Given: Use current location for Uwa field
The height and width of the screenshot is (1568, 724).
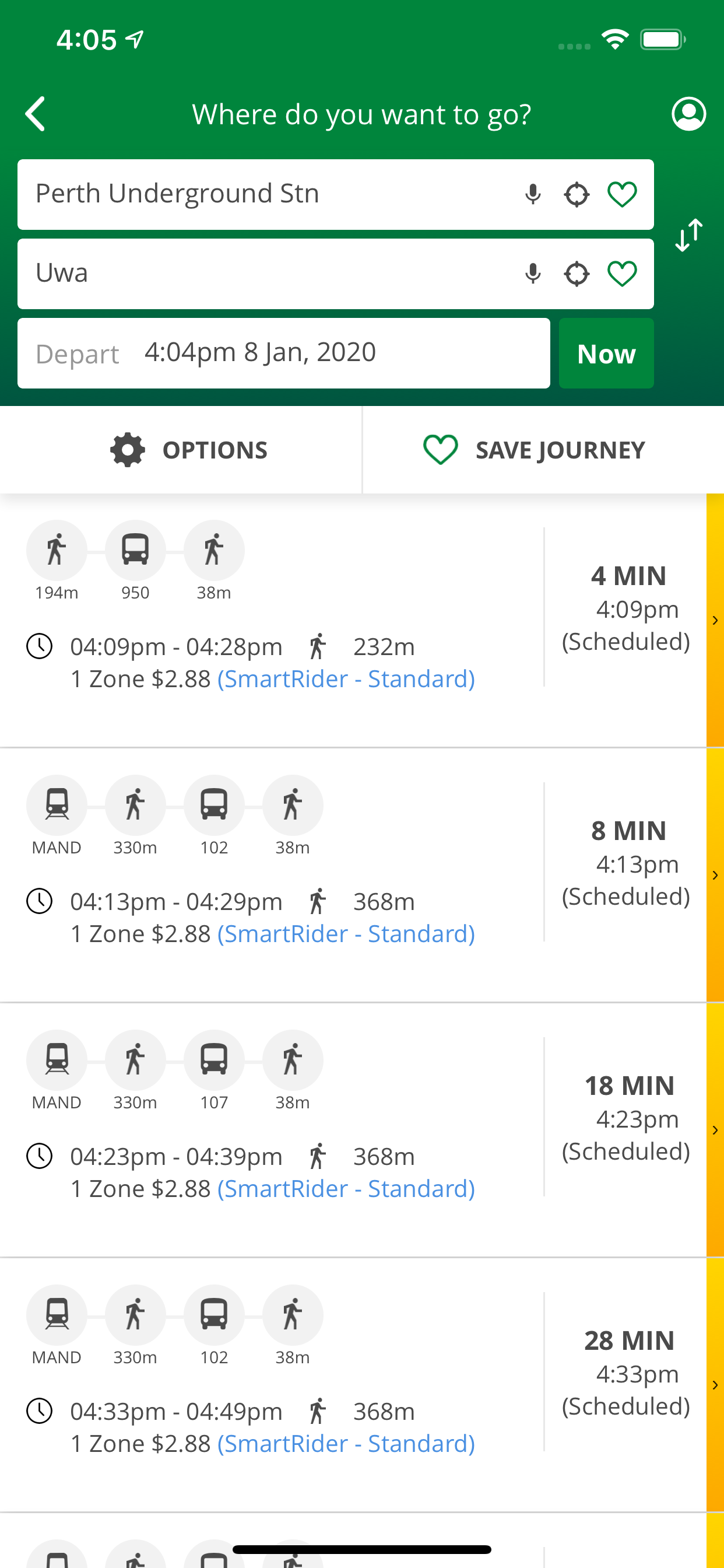Looking at the screenshot, I should click(x=576, y=274).
